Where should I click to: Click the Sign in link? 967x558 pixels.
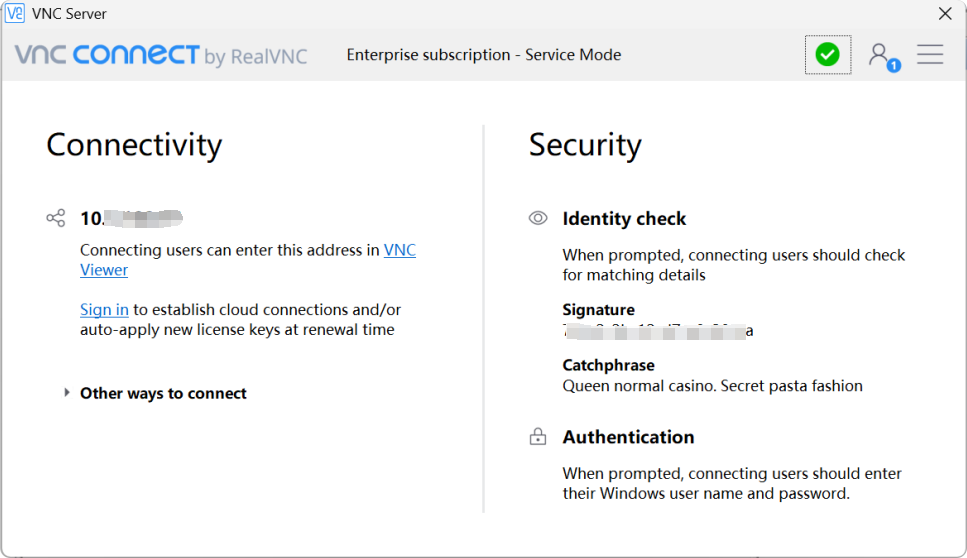(104, 310)
